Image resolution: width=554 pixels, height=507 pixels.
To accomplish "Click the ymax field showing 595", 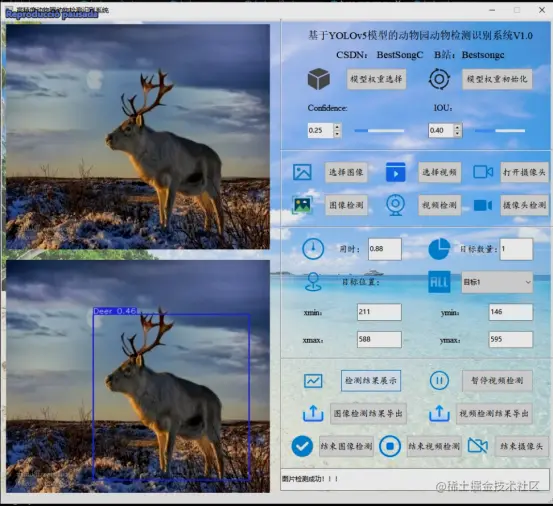I will (x=511, y=340).
